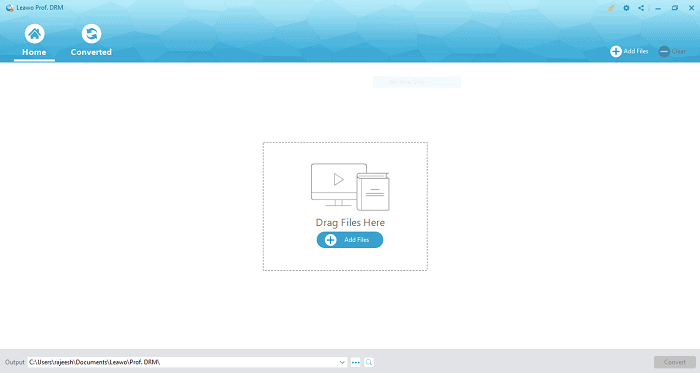Click the share icon in the title bar
The width and height of the screenshot is (700, 373).
[641, 8]
